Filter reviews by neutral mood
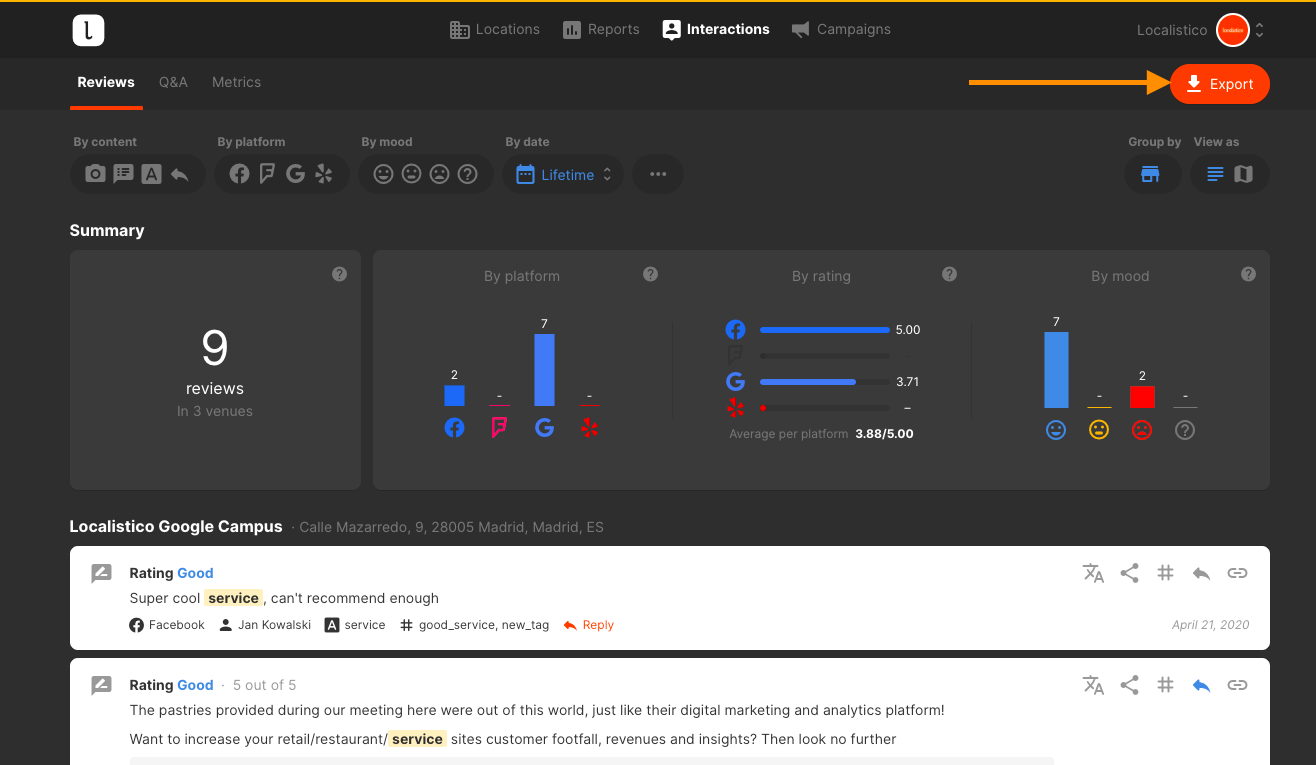 click(x=411, y=174)
